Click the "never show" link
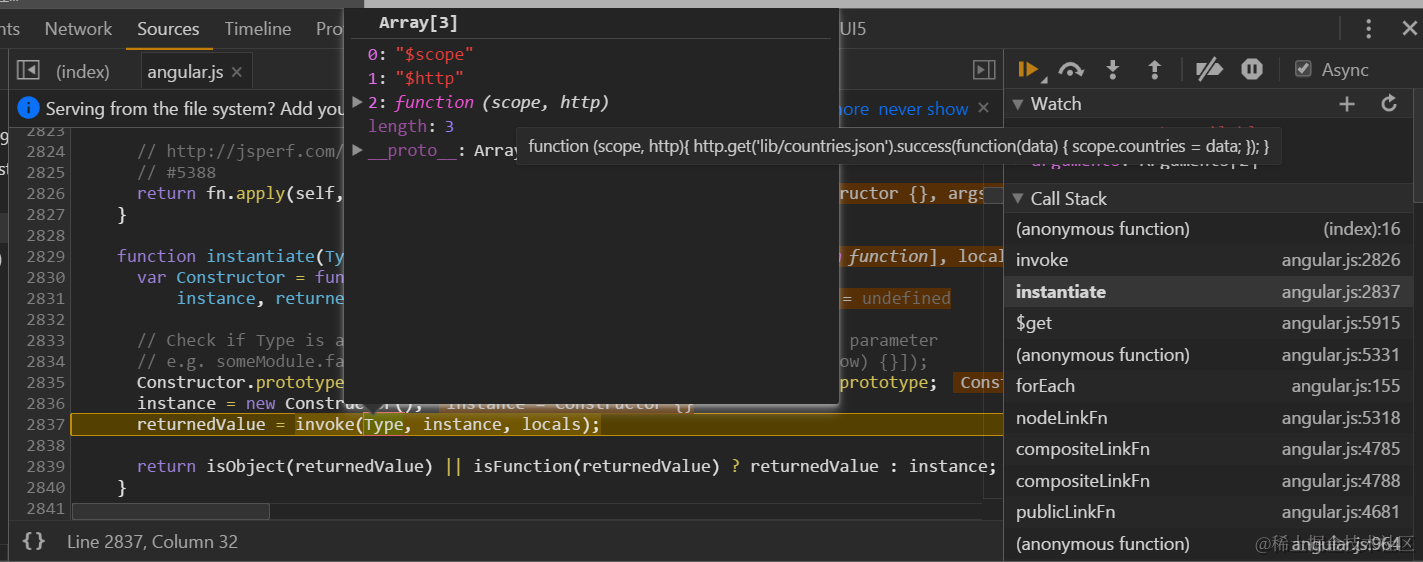This screenshot has height=562, width=1423. [x=923, y=109]
